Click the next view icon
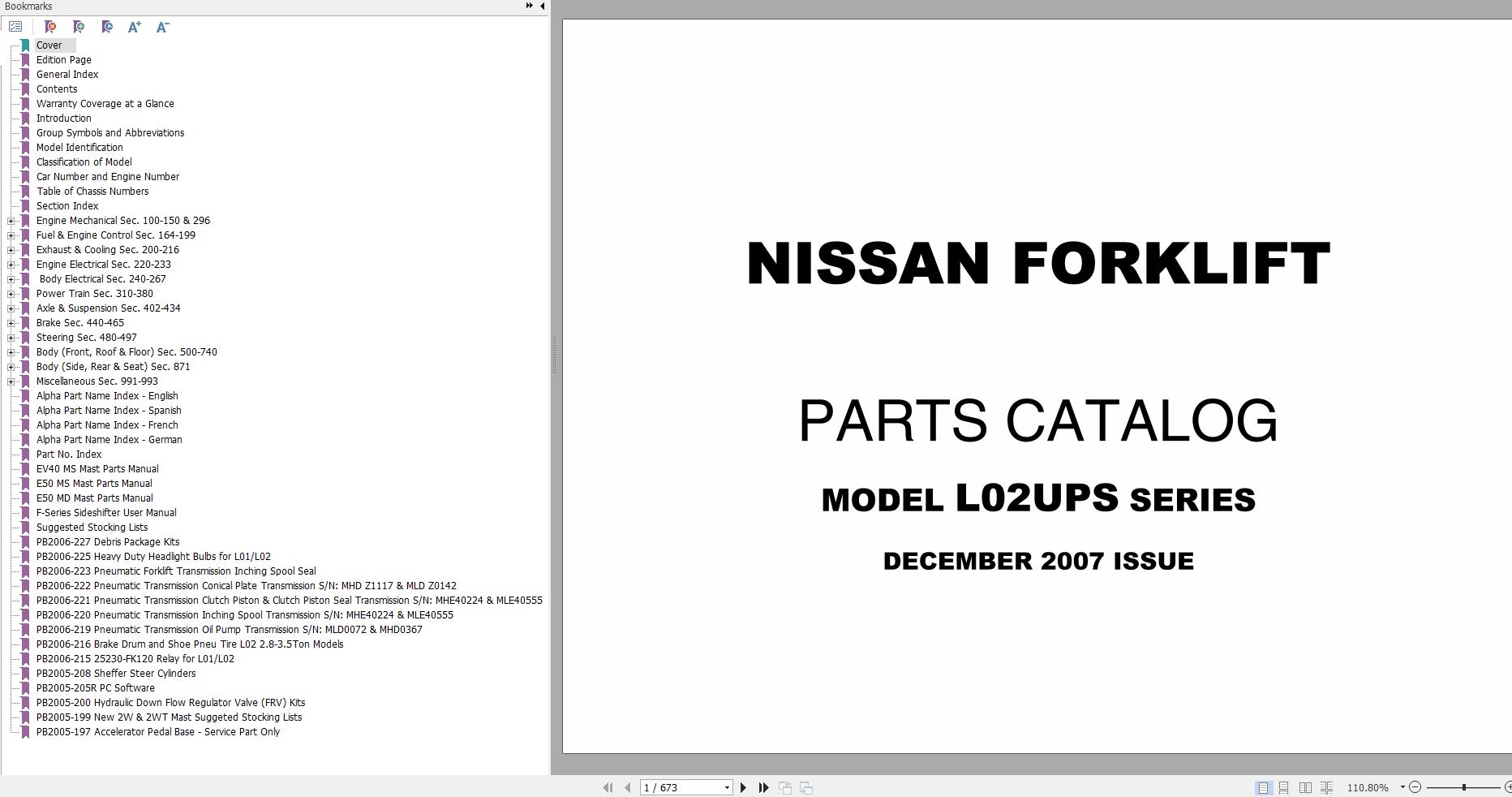Image resolution: width=1512 pixels, height=797 pixels. 806,787
